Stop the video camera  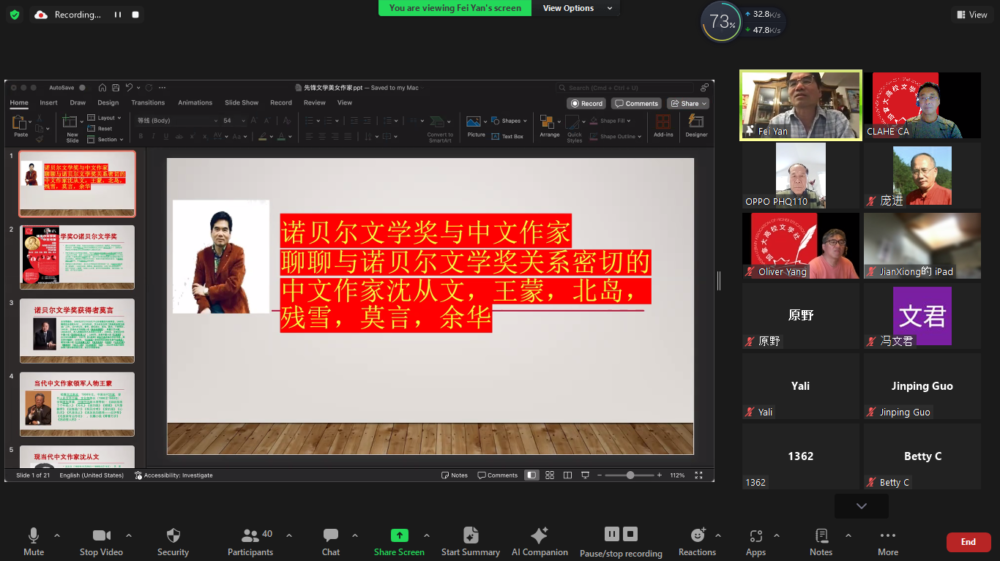[x=101, y=536]
